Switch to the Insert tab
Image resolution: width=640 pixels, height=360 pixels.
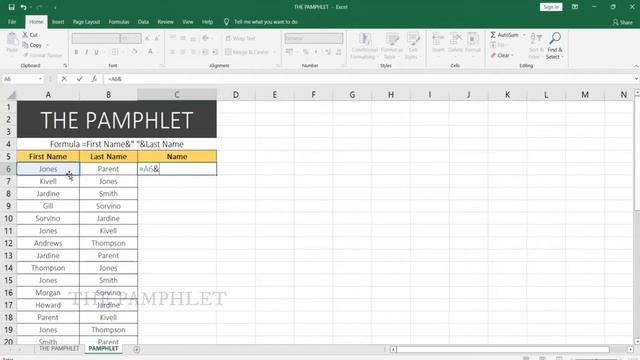pyautogui.click(x=58, y=22)
